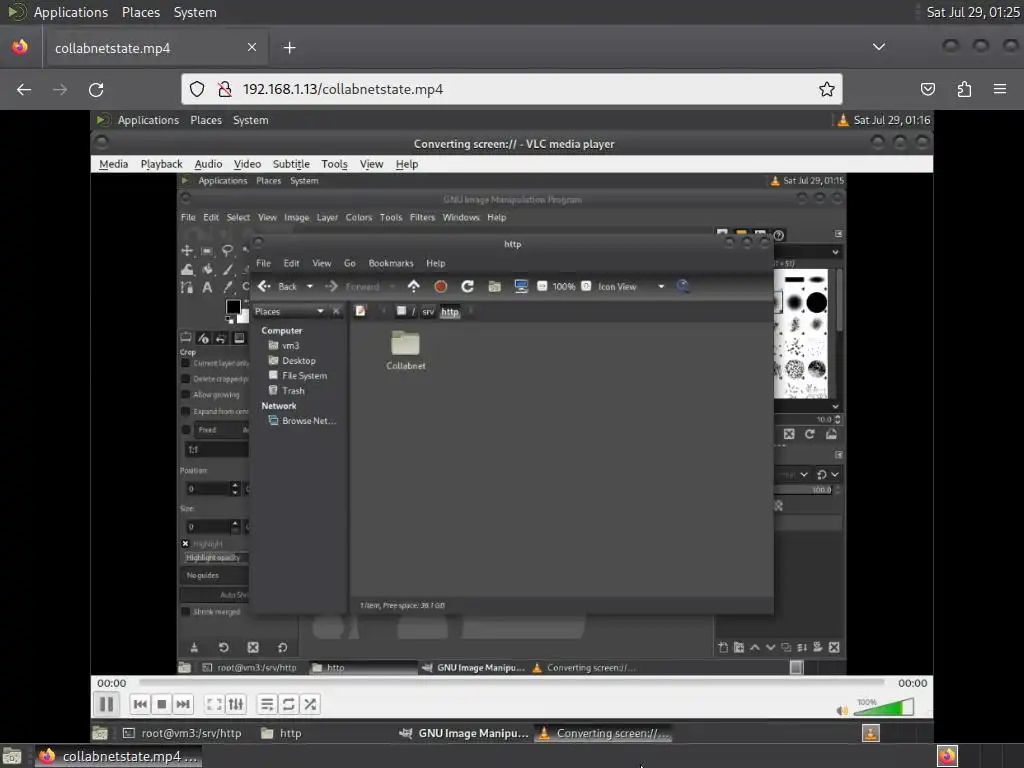
Task: Open Firefox extensions panel
Action: pyautogui.click(x=964, y=89)
